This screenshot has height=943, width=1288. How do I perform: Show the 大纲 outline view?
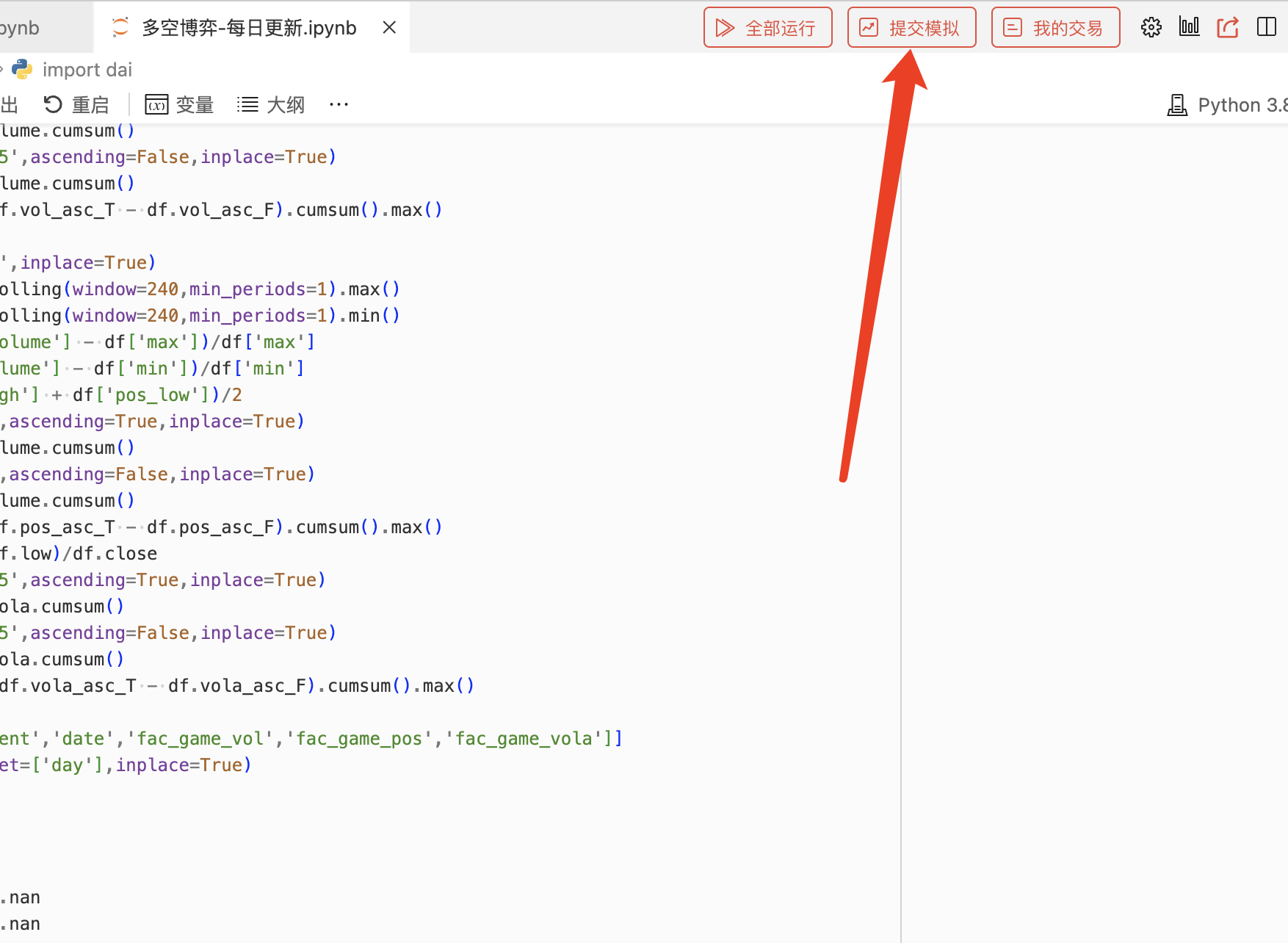[x=271, y=105]
